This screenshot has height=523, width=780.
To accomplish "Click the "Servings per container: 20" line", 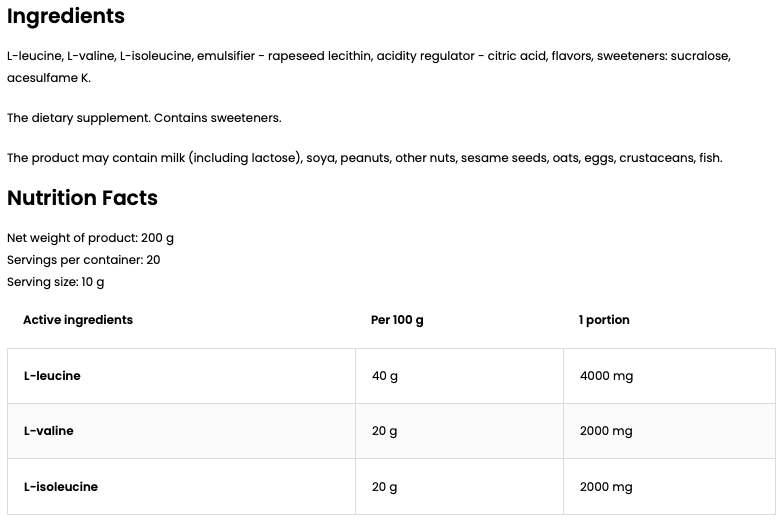I will (x=83, y=260).
